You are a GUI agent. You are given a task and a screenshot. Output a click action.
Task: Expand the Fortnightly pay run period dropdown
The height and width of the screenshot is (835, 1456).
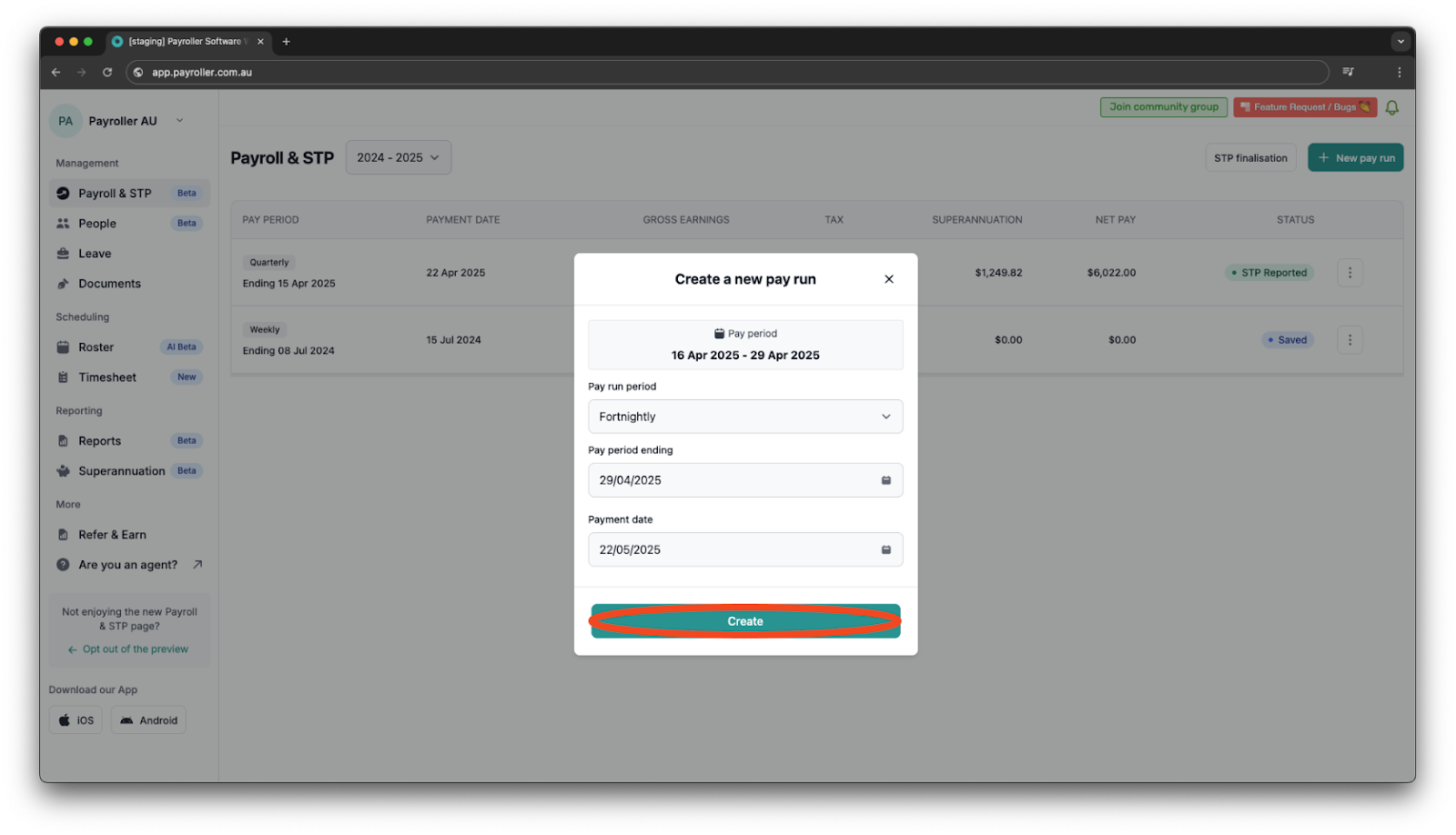744,416
